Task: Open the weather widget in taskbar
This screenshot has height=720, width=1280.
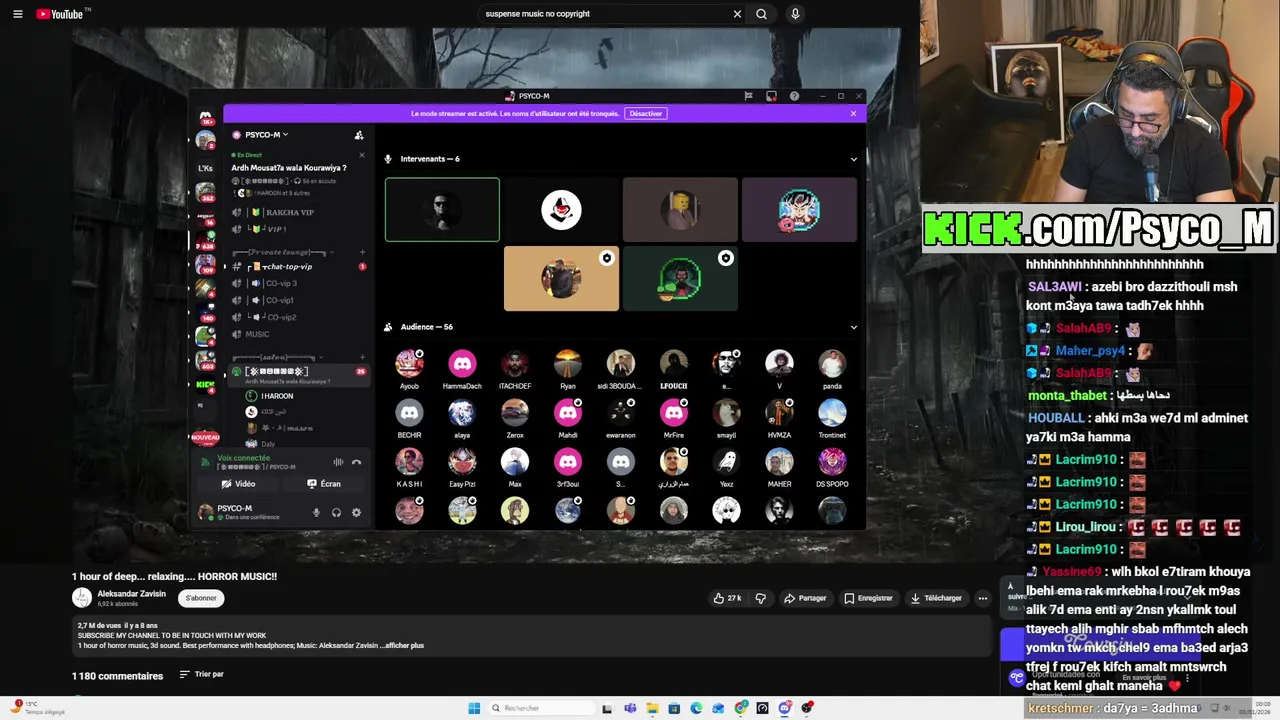Action: (x=40, y=708)
